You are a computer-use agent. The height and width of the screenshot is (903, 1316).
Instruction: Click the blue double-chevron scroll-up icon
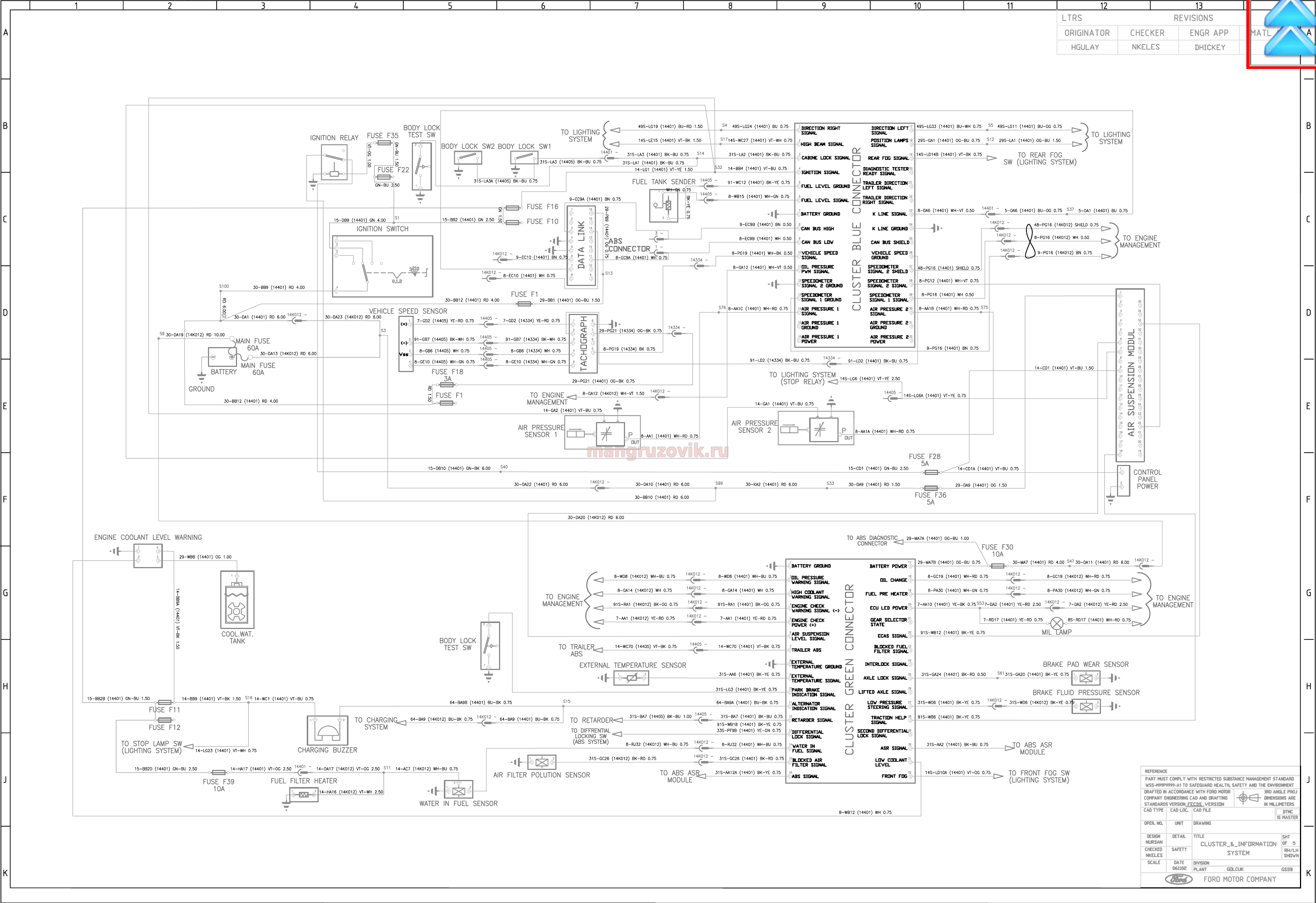pyautogui.click(x=1290, y=28)
